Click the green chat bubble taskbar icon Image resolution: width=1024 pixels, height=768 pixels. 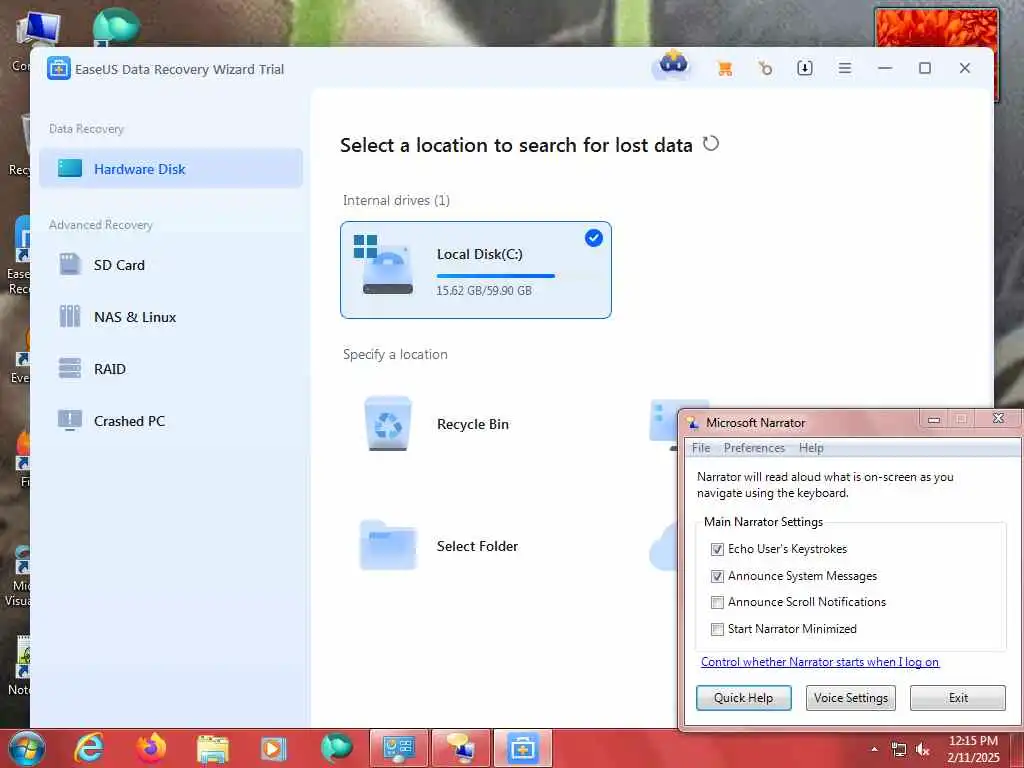click(336, 748)
